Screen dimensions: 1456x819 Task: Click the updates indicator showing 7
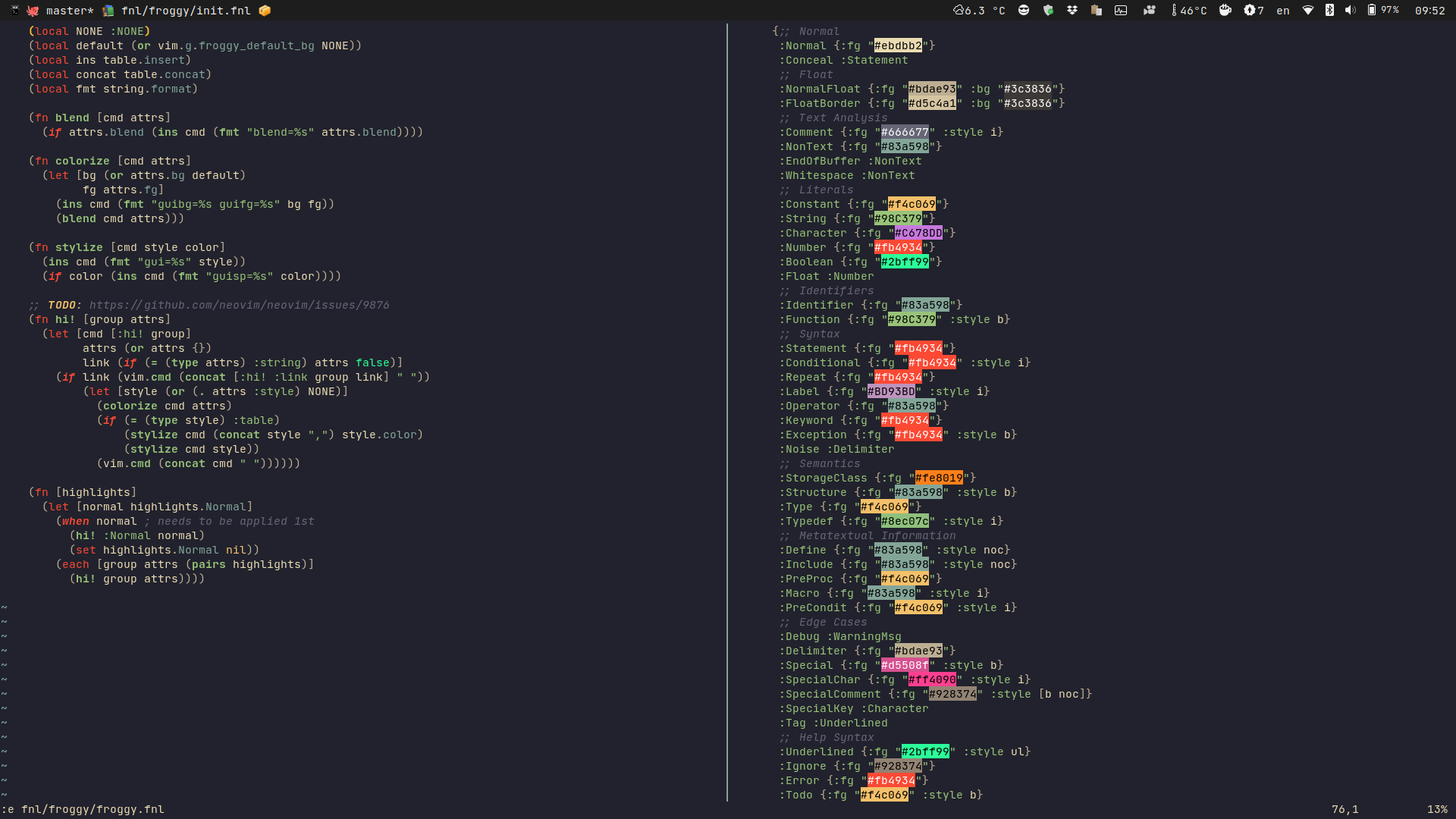[1254, 11]
